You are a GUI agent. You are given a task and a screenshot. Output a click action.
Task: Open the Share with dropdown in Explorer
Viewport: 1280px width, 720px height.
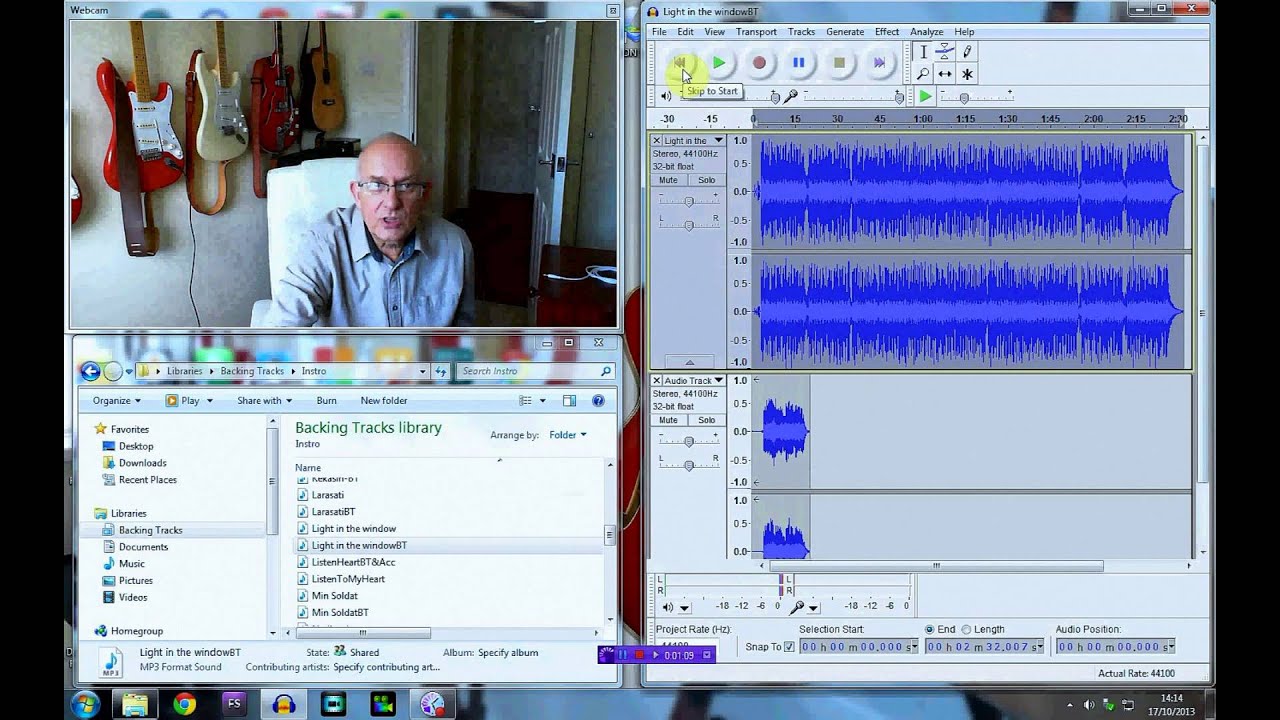click(x=264, y=401)
